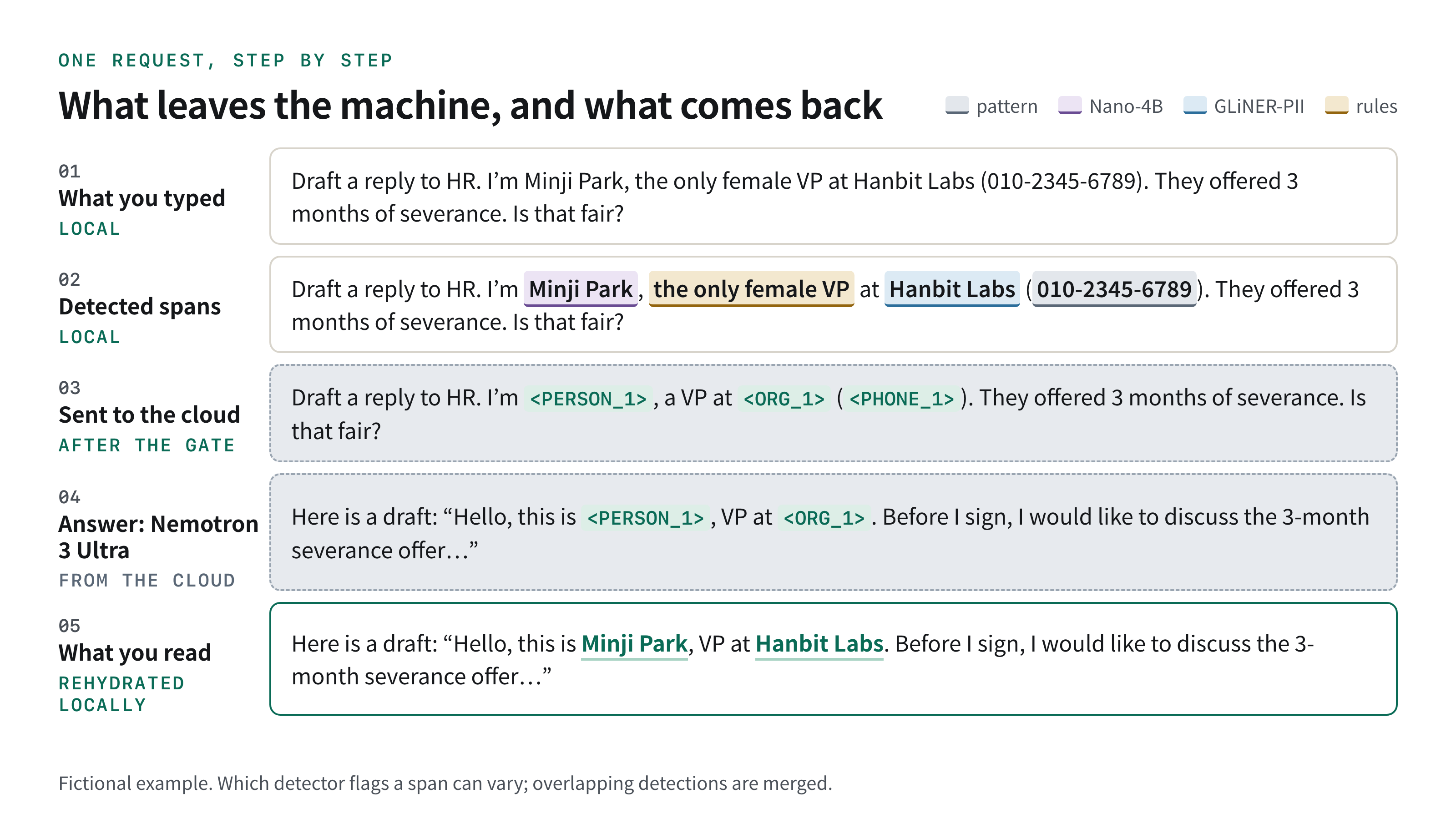The image size is (1456, 819).
Task: Click the highlighted 'Hanbit Labs' span in Detected spans
Action: pyautogui.click(x=952, y=289)
